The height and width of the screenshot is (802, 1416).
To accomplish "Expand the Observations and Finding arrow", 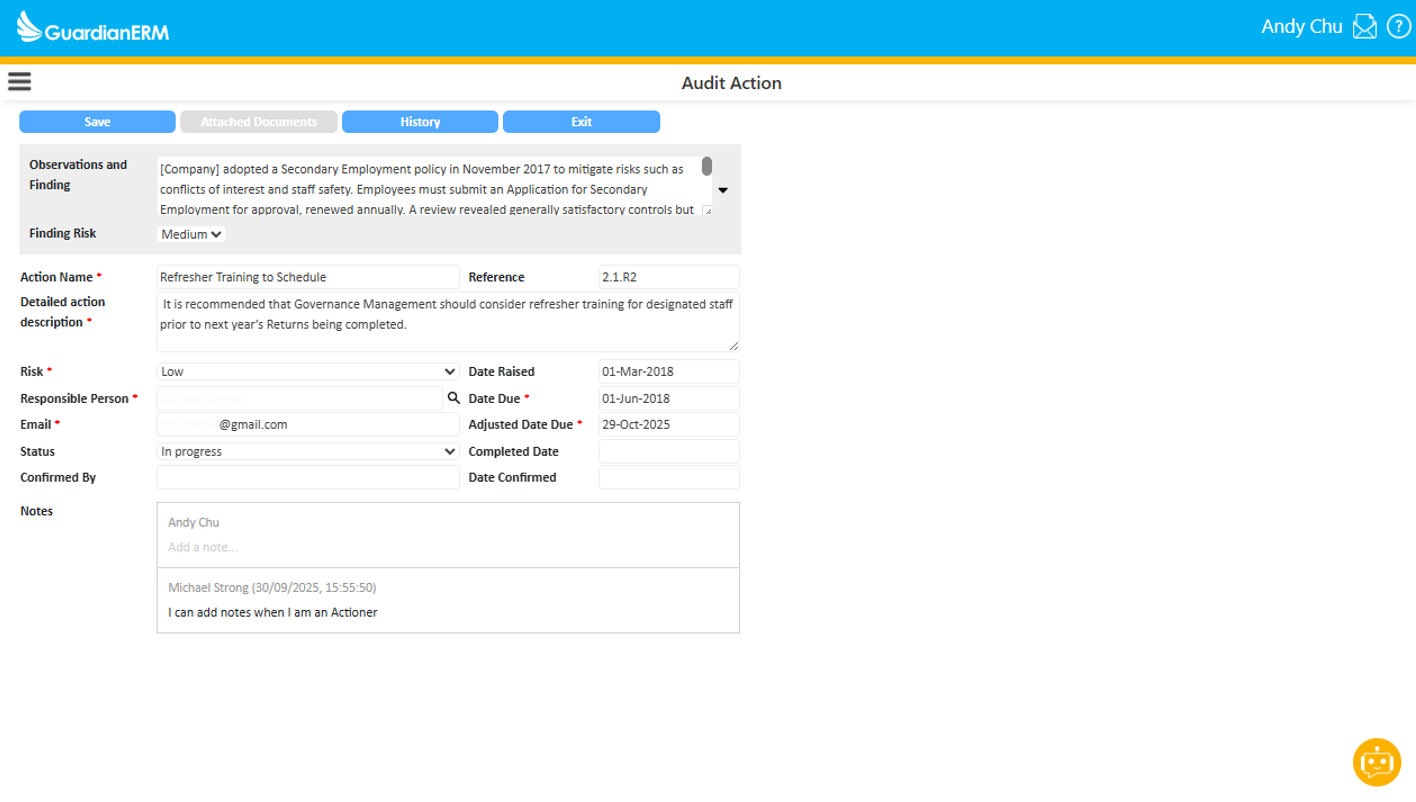I will click(x=723, y=190).
